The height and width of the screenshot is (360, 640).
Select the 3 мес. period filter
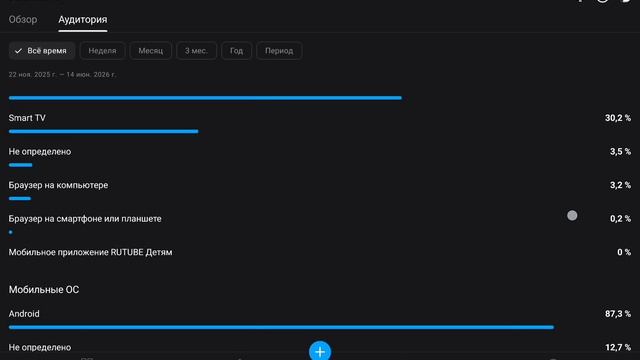pos(196,51)
